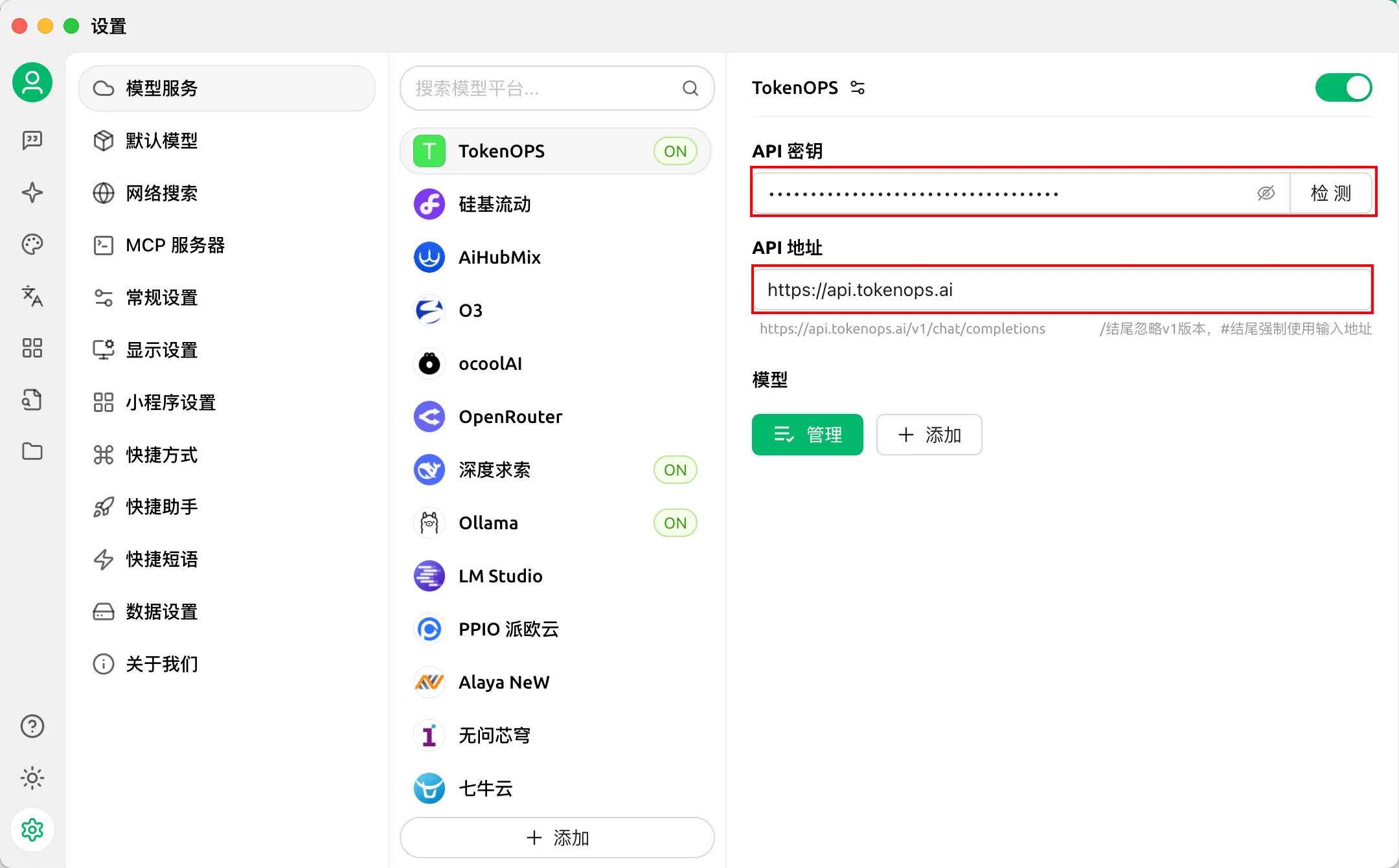Viewport: 1399px width, 868px height.
Task: Open the mini-apps grid icon in sidebar
Action: [x=32, y=348]
